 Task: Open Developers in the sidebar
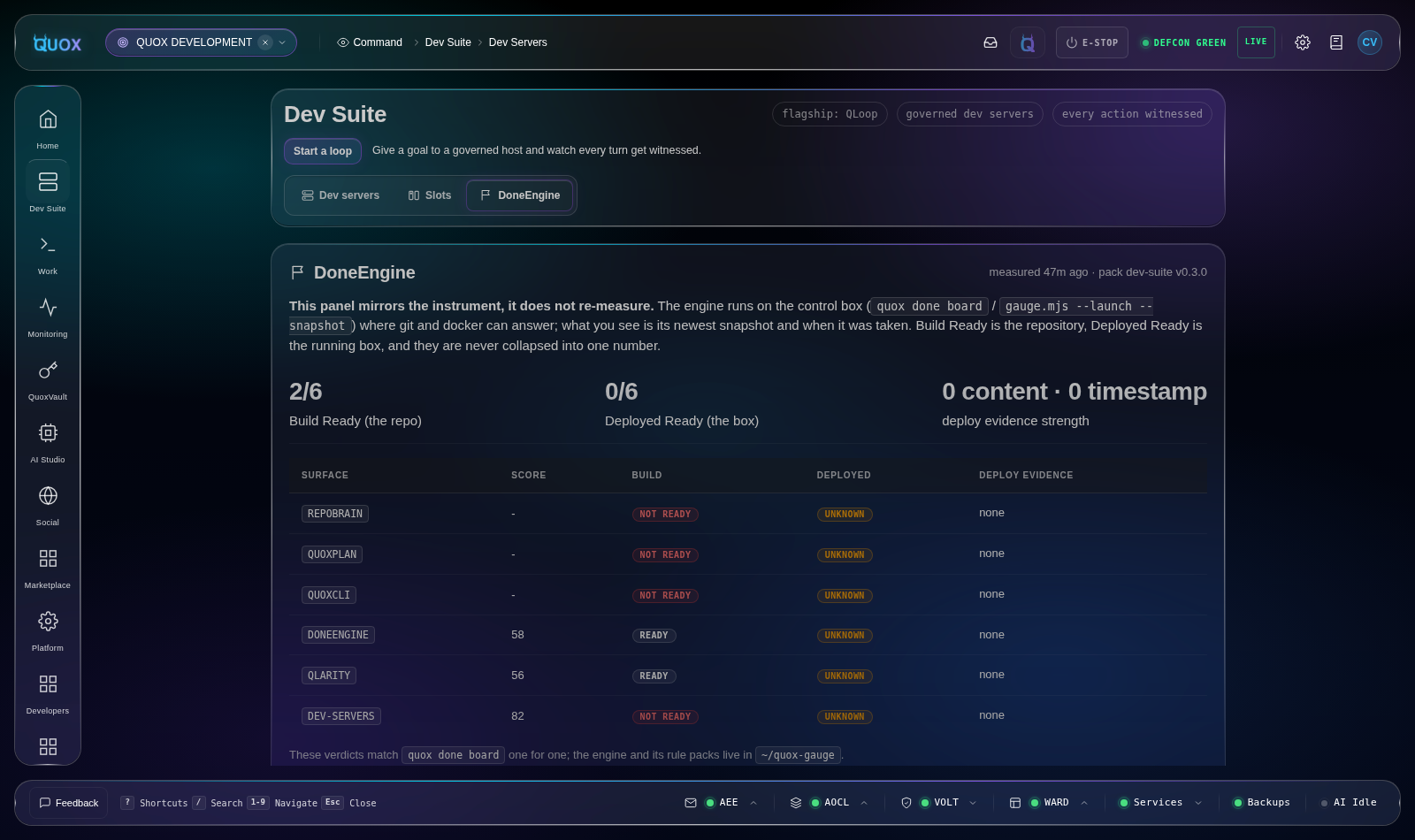(x=48, y=693)
